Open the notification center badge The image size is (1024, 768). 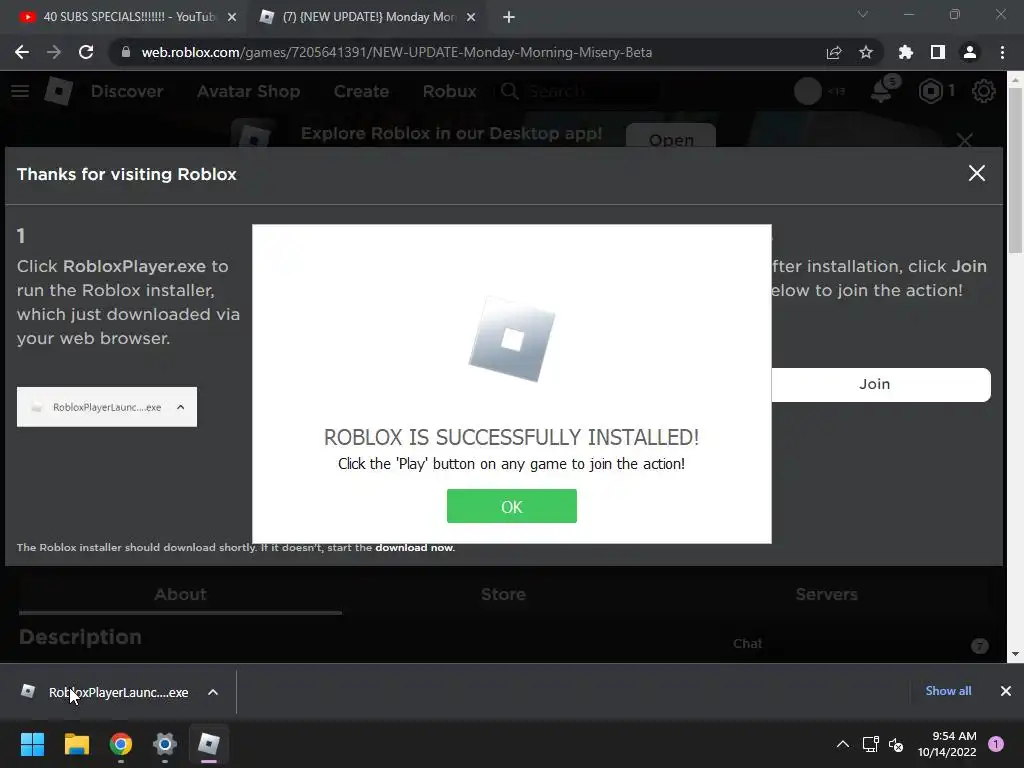tap(996, 744)
